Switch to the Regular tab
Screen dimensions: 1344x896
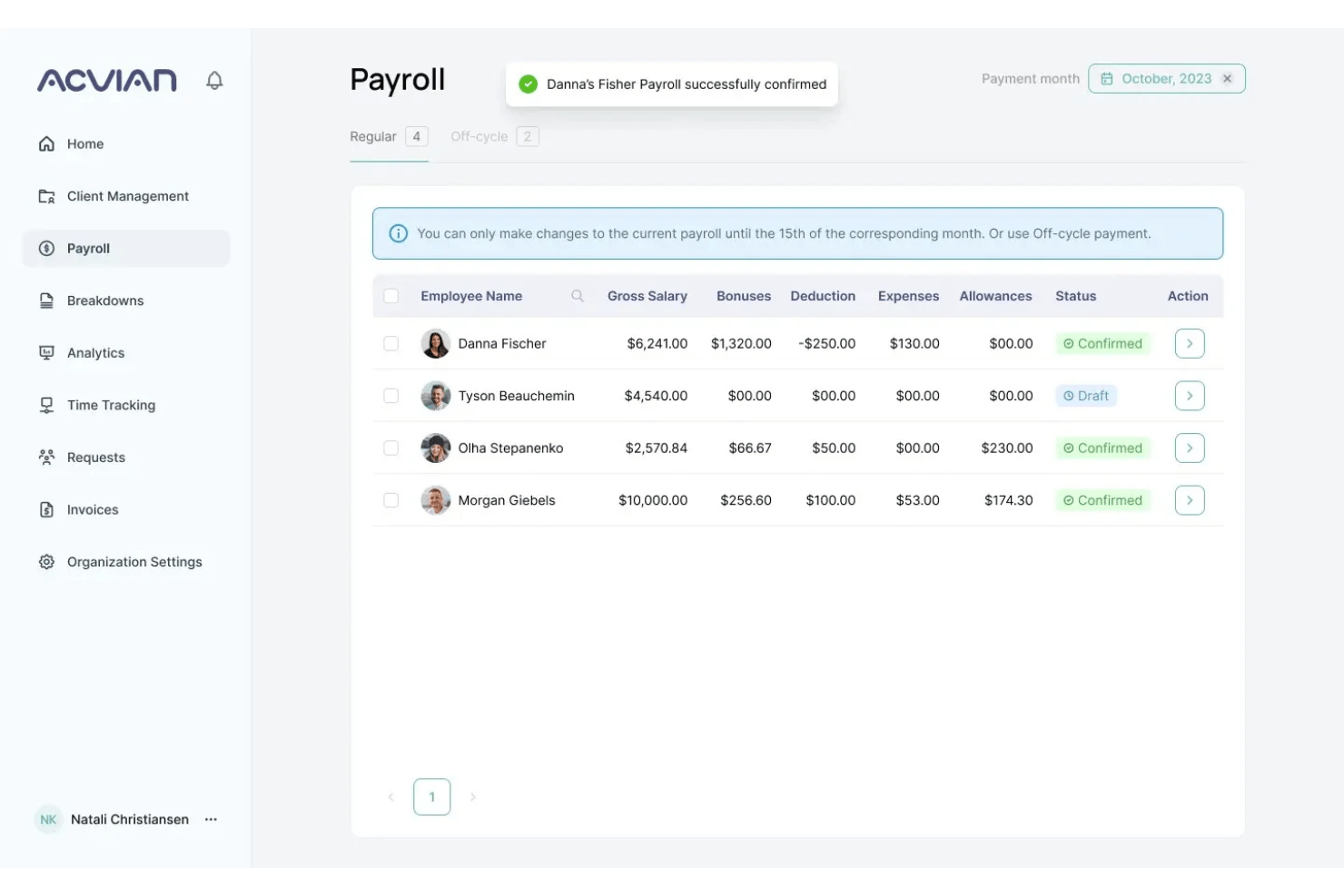389,136
